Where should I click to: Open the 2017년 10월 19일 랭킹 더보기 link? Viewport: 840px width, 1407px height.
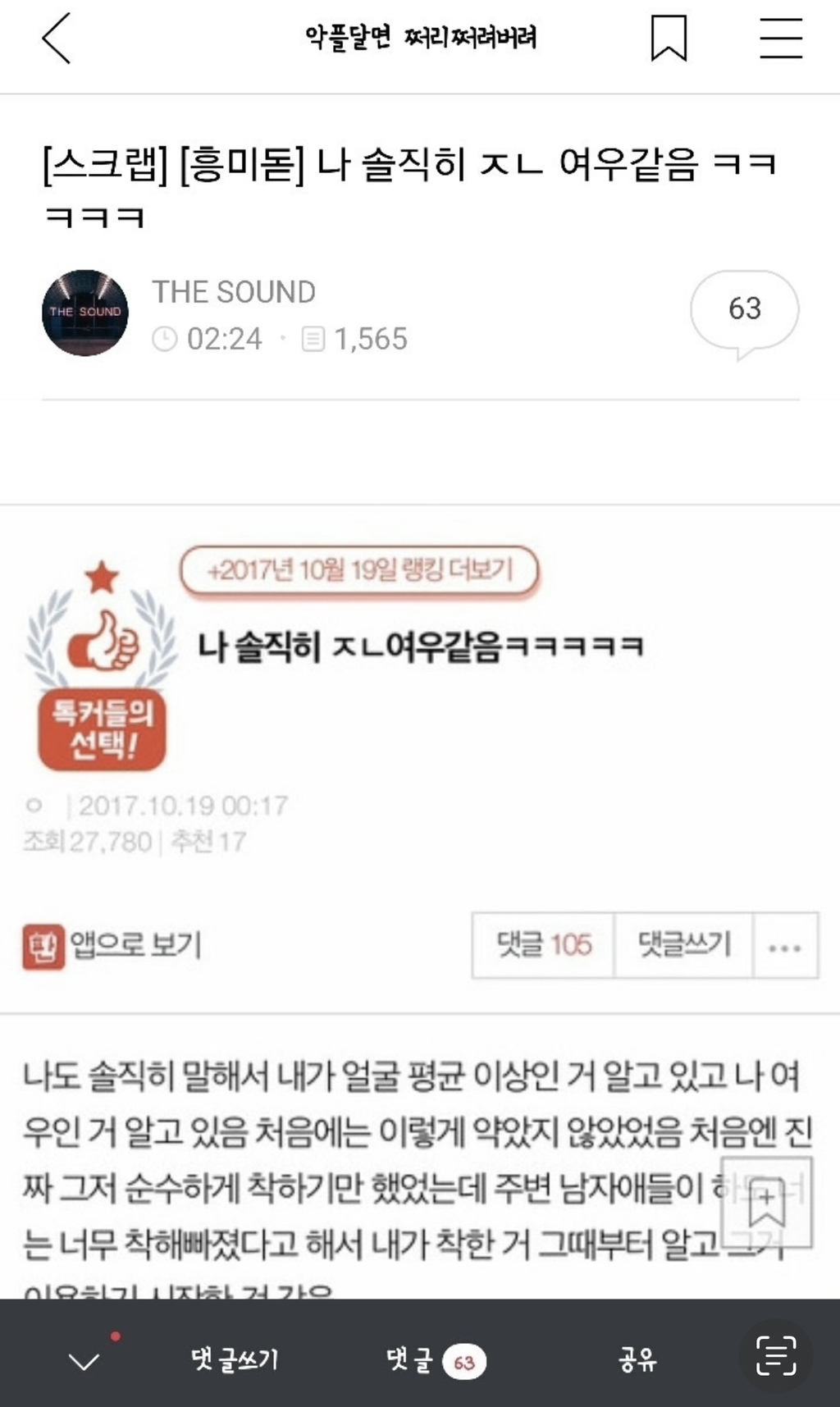tap(359, 570)
